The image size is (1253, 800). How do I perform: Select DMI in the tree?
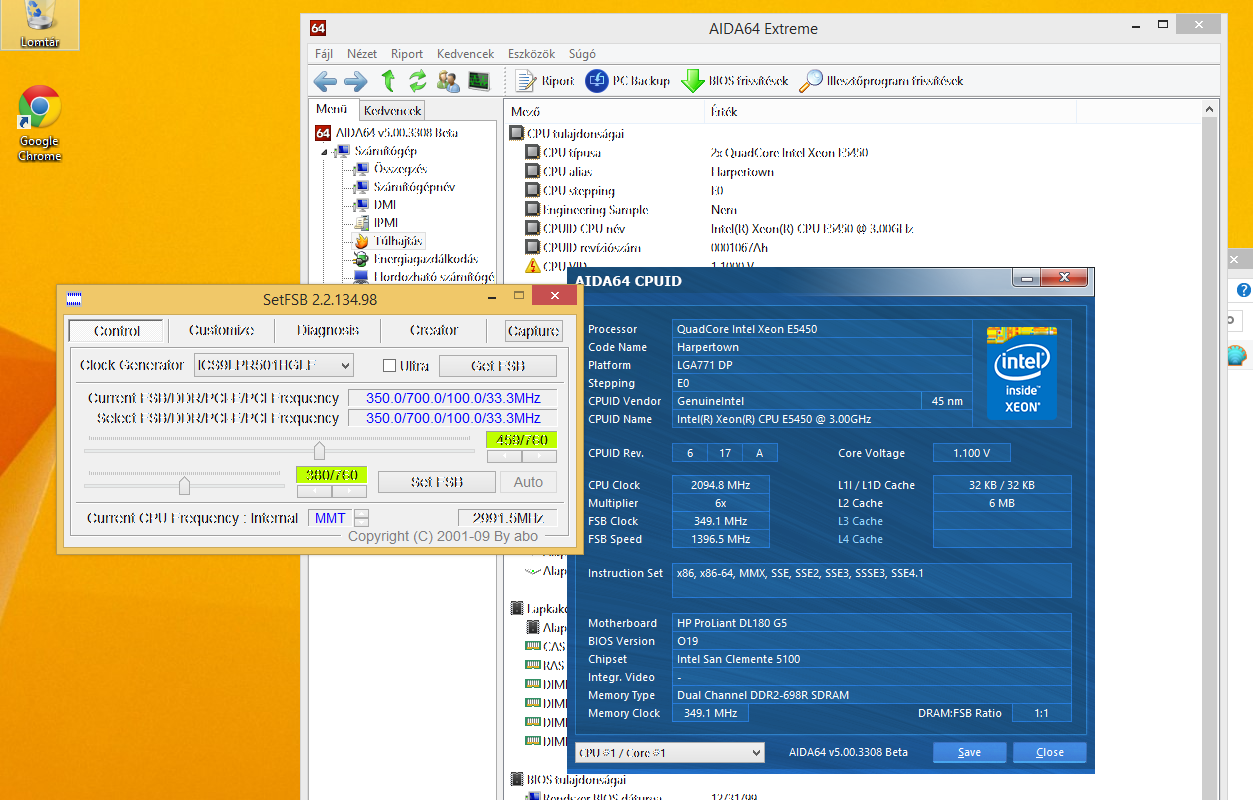click(x=384, y=205)
